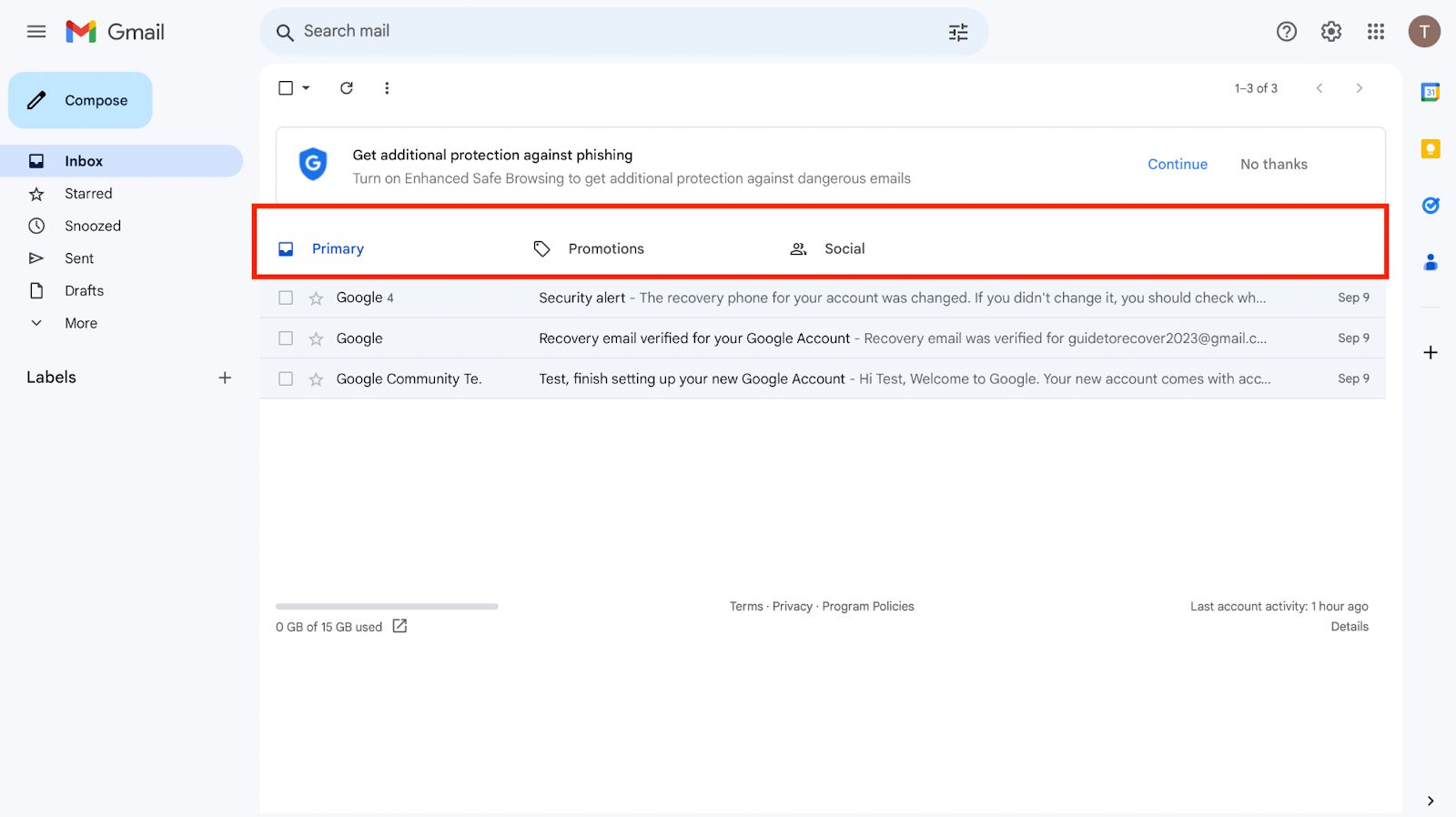Expand the hidden side panel chevron
This screenshot has height=817, width=1456.
[1430, 801]
